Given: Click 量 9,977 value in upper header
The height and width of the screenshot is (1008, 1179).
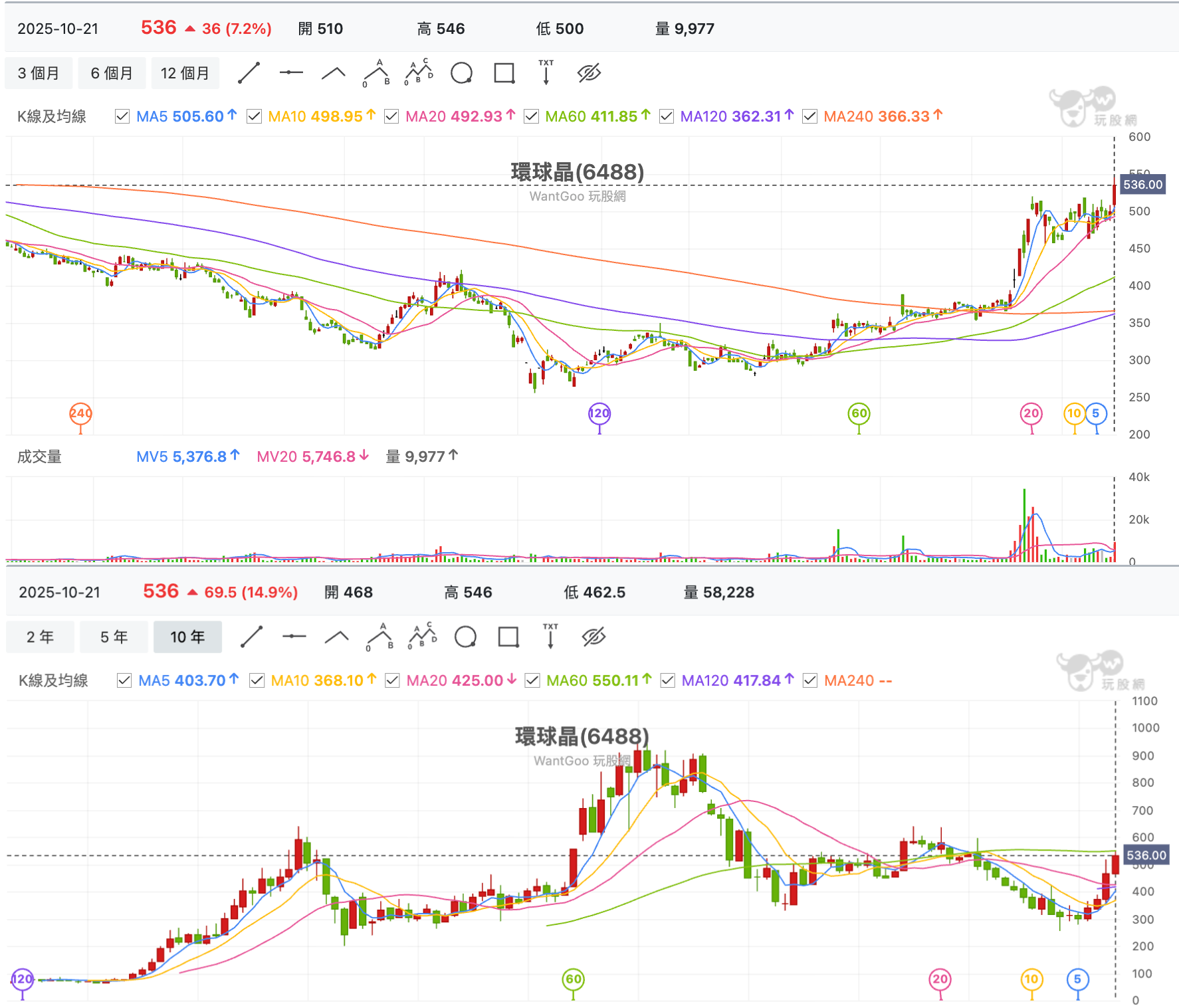Looking at the screenshot, I should (685, 29).
